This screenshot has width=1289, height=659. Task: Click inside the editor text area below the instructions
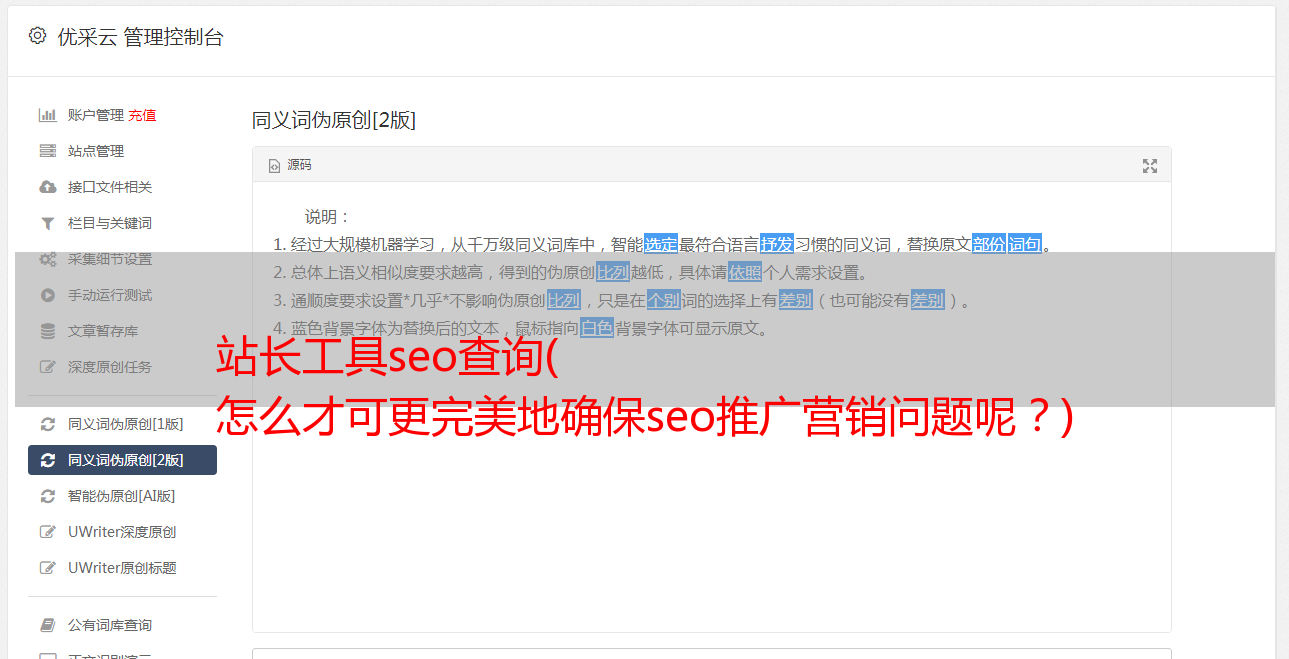[x=711, y=500]
